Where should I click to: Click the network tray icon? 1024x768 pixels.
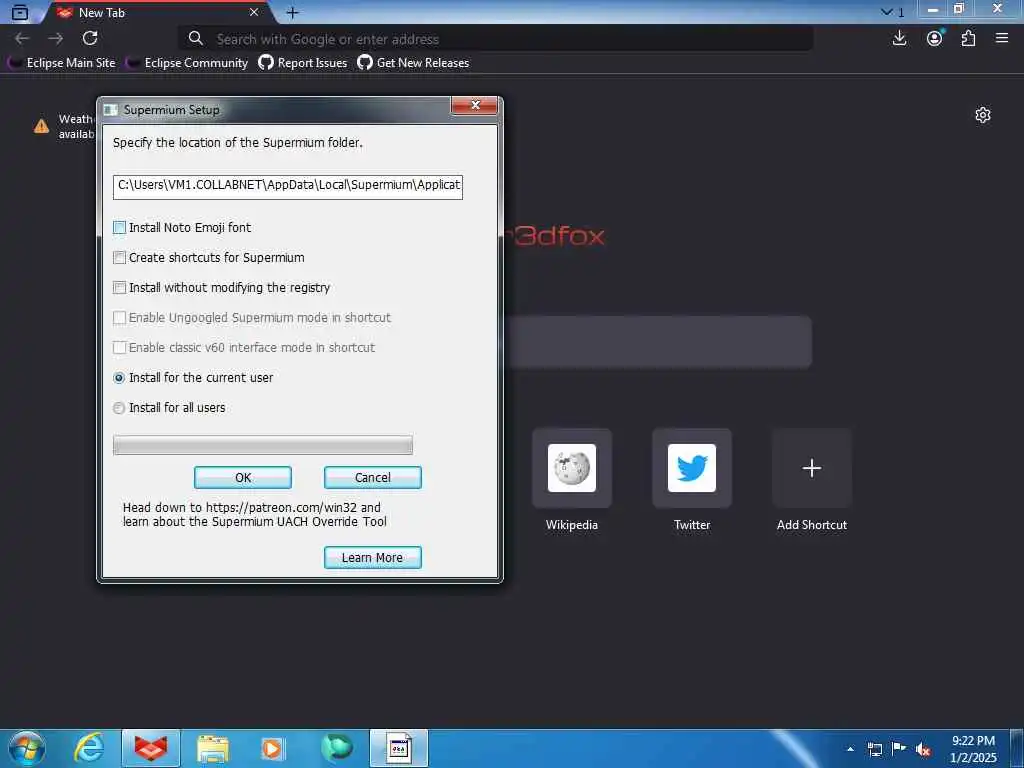tap(874, 749)
